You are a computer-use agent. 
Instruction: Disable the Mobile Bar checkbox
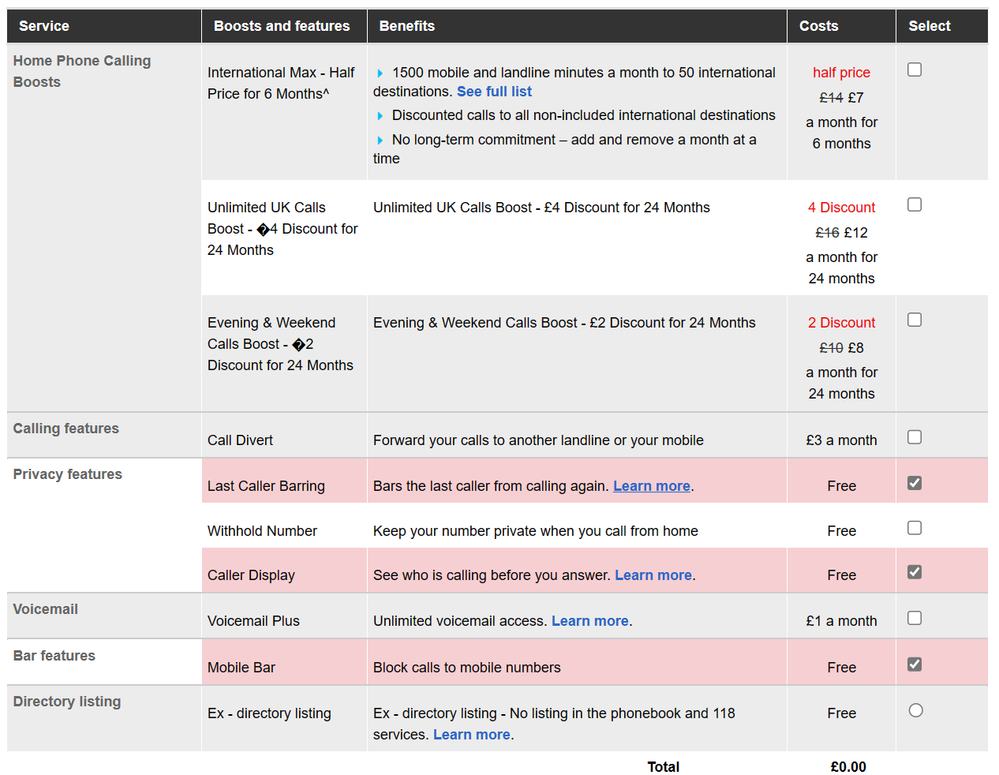(914, 664)
